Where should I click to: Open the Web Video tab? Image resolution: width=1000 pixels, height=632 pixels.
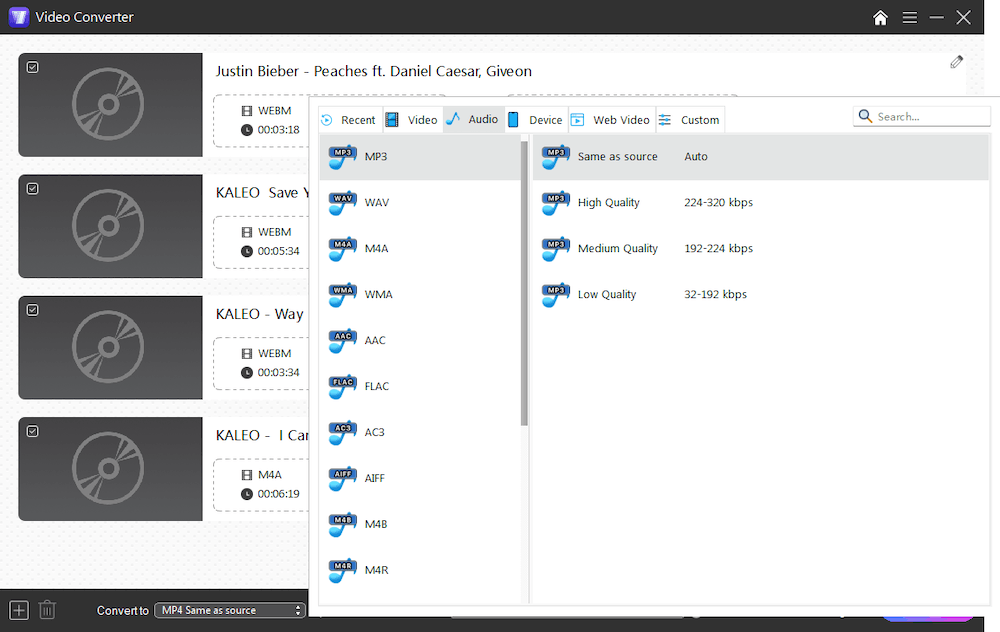tap(611, 120)
